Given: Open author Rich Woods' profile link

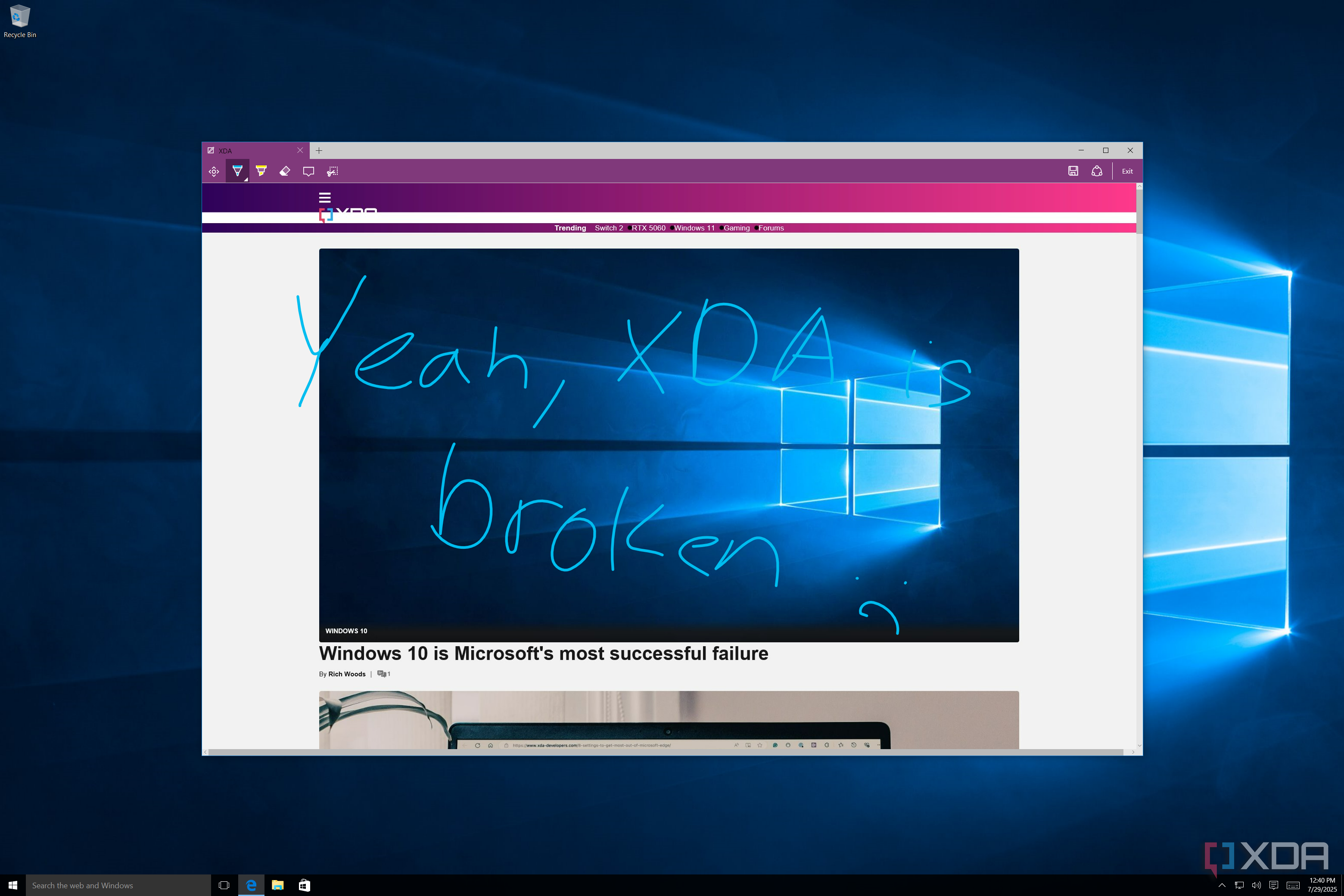Looking at the screenshot, I should click(347, 674).
